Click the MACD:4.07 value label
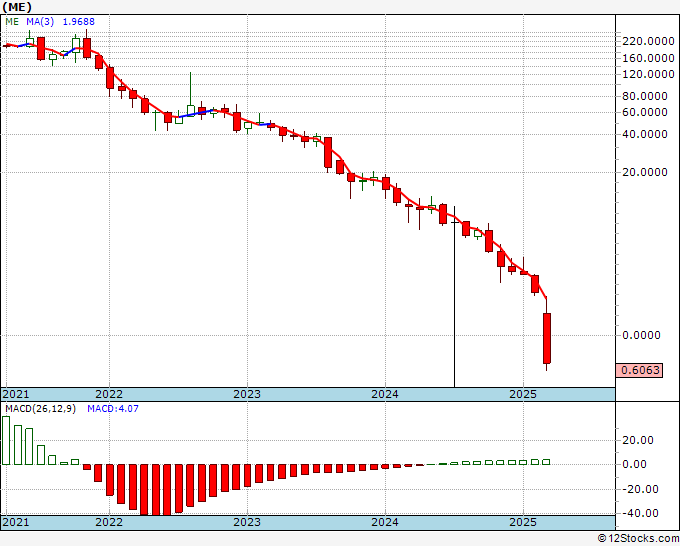The width and height of the screenshot is (680, 546). (x=113, y=409)
